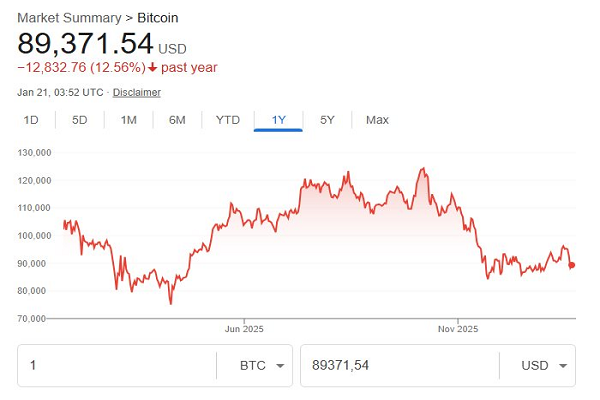Click the 89,371.54 price heading
Image resolution: width=600 pixels, height=400 pixels.
pyautogui.click(x=85, y=44)
